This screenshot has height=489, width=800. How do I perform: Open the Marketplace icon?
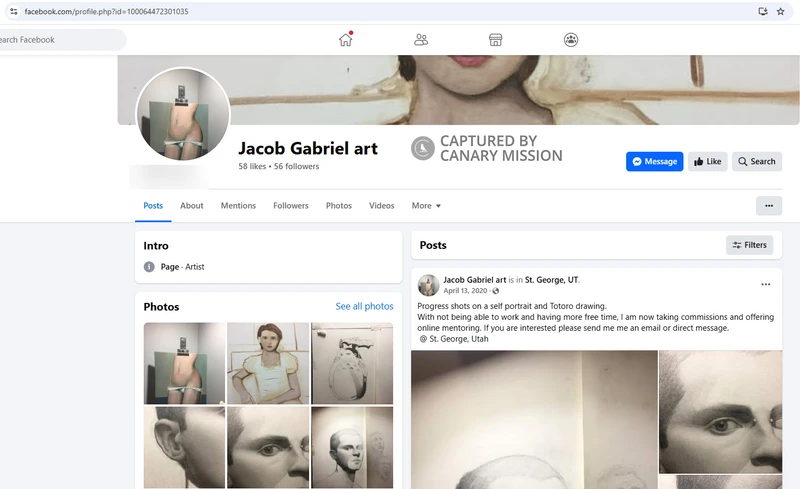coord(495,39)
